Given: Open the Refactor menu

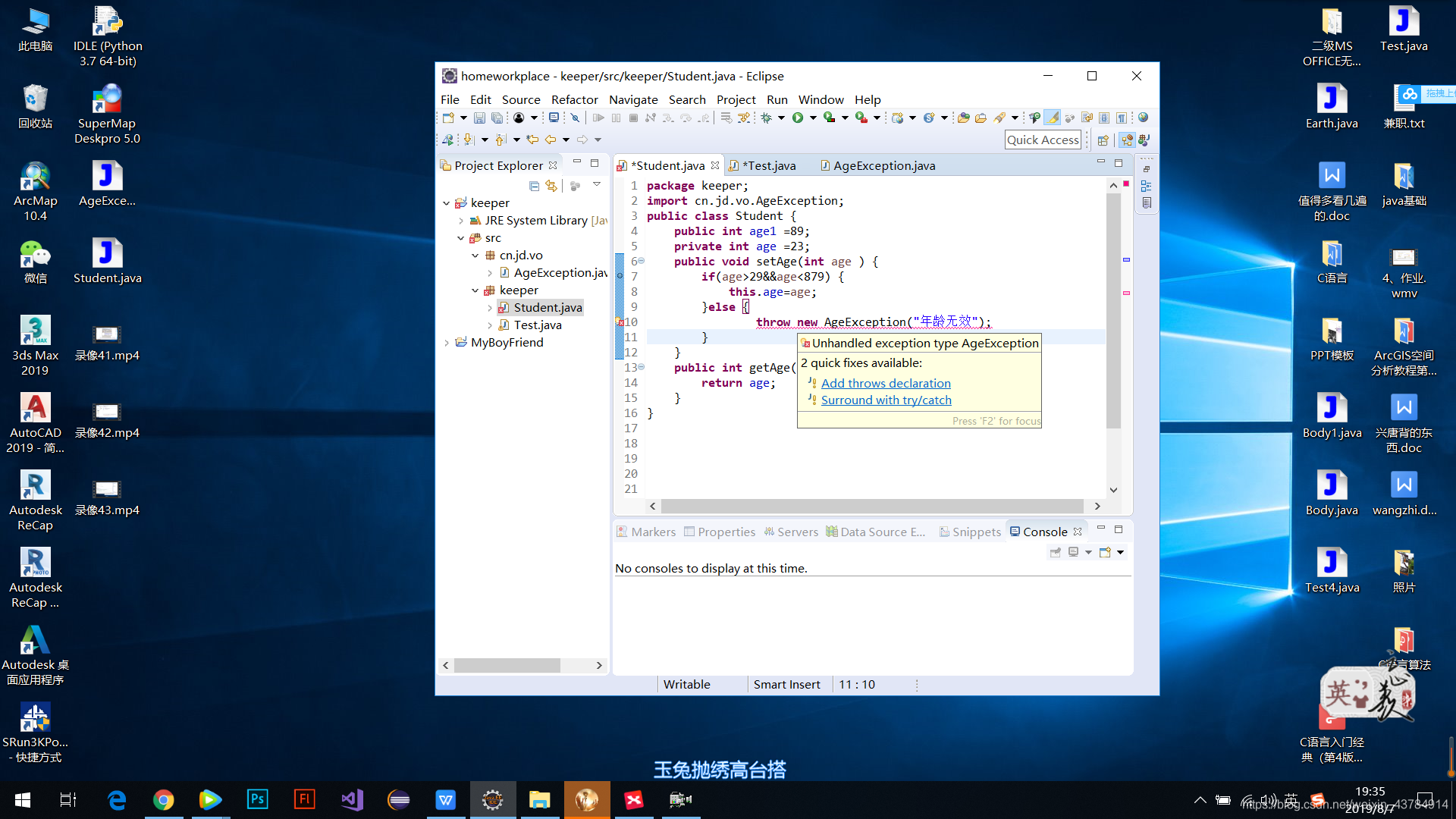Looking at the screenshot, I should click(574, 99).
